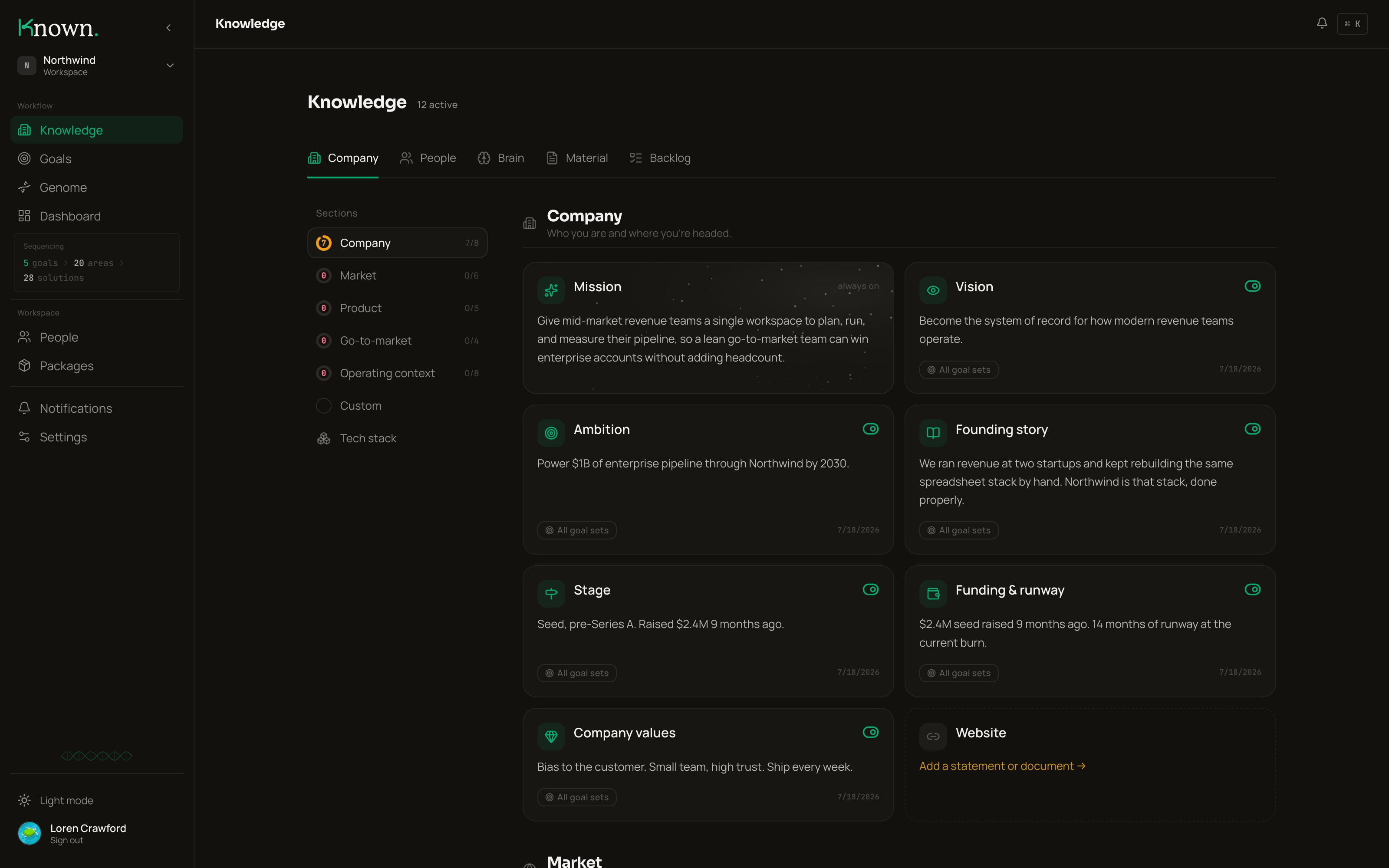Select the Operating context section

click(397, 373)
